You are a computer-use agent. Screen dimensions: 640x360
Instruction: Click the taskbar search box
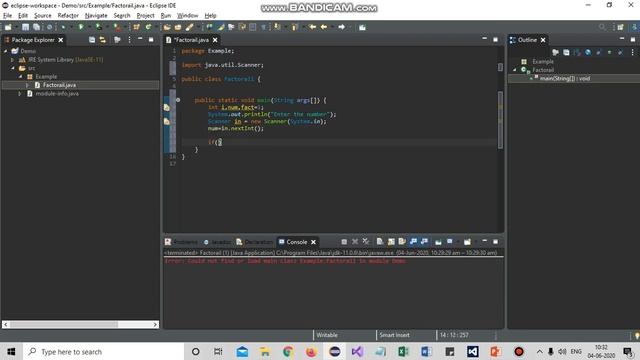pyautogui.click(x=104, y=351)
